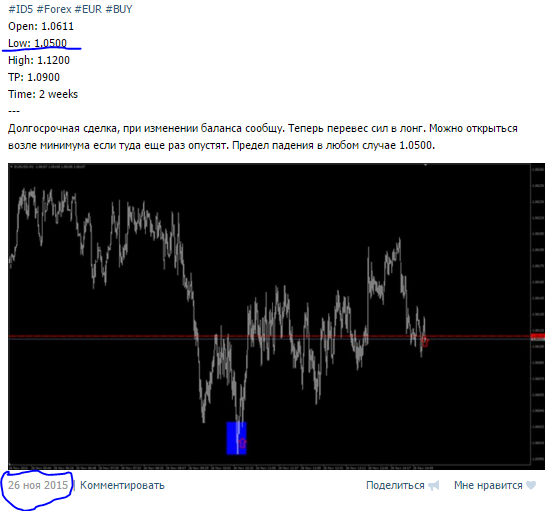Screen dimensions: 550x511
Task: Click the text Time: 2 weeks
Action: click(x=43, y=94)
